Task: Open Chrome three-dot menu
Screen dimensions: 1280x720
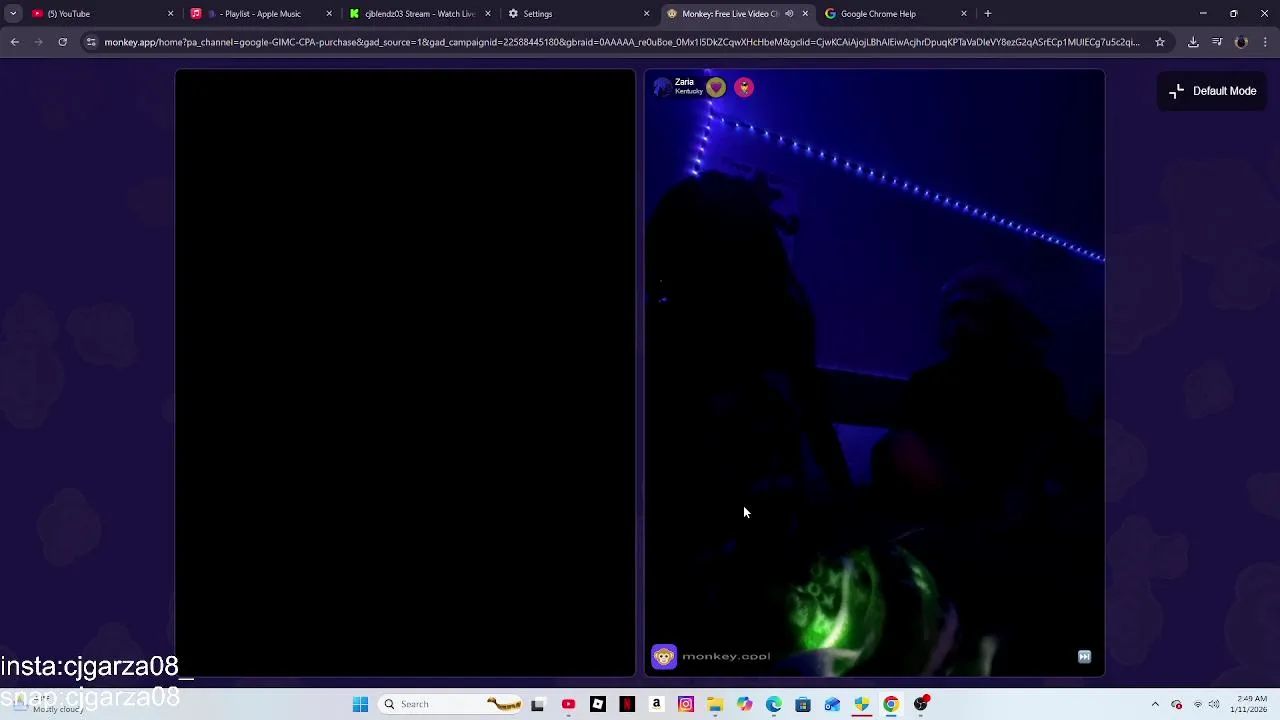Action: pyautogui.click(x=1265, y=42)
